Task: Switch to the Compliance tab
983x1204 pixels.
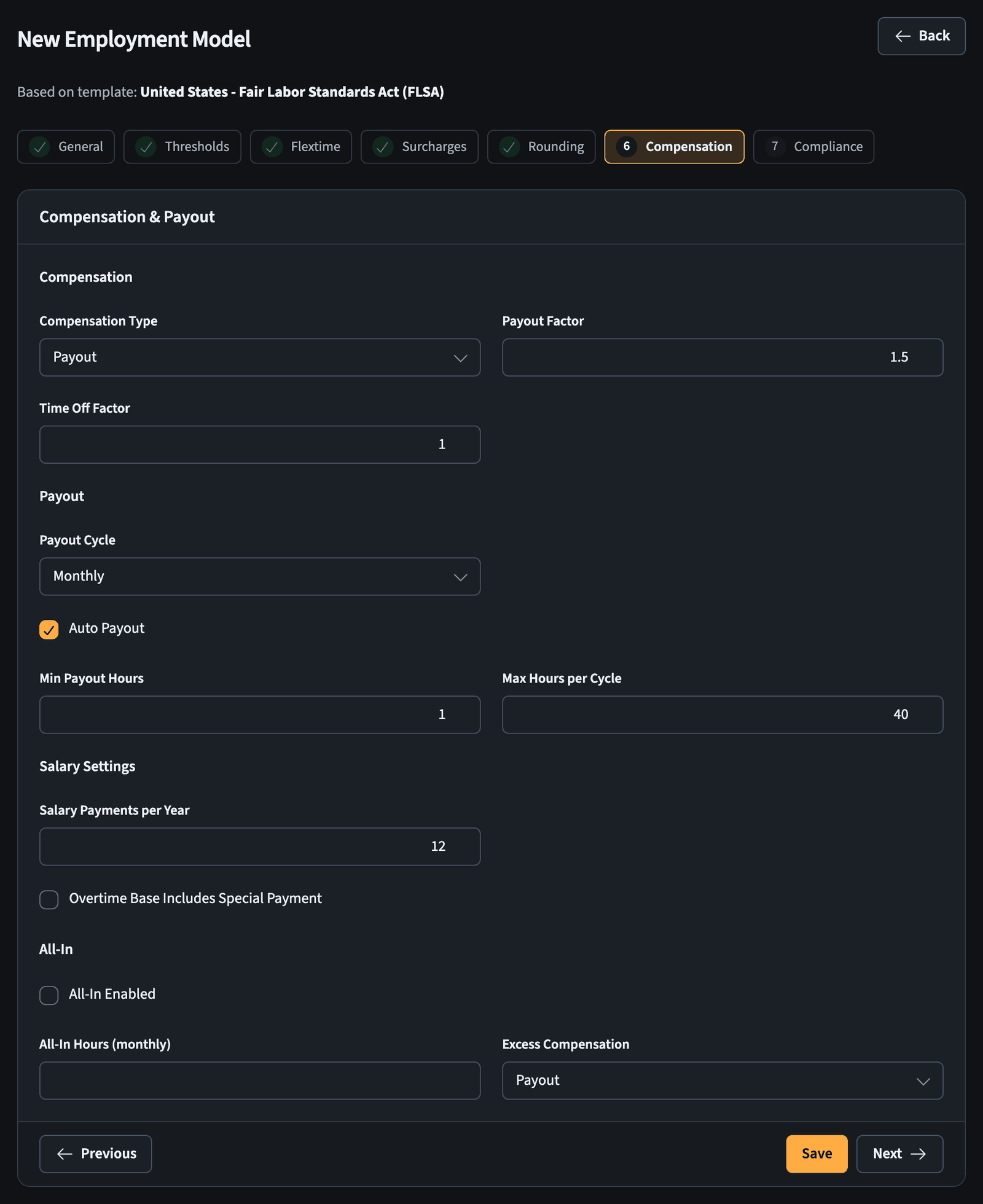Action: coord(813,147)
